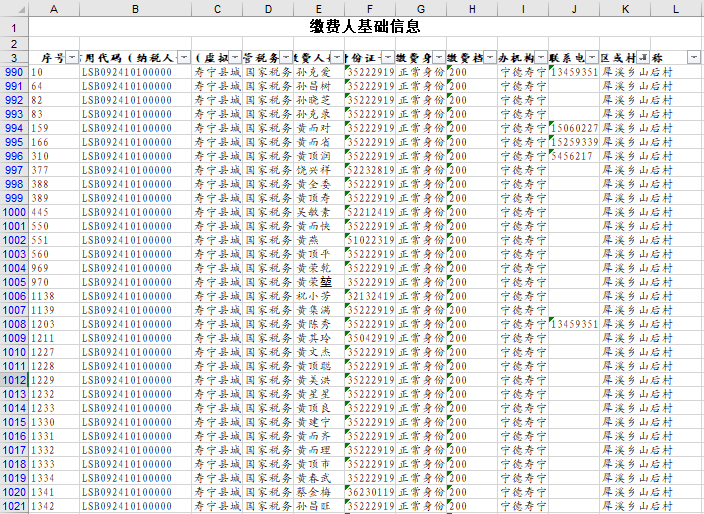704x514 pixels.
Task: Select column L header
Action: (676, 9)
